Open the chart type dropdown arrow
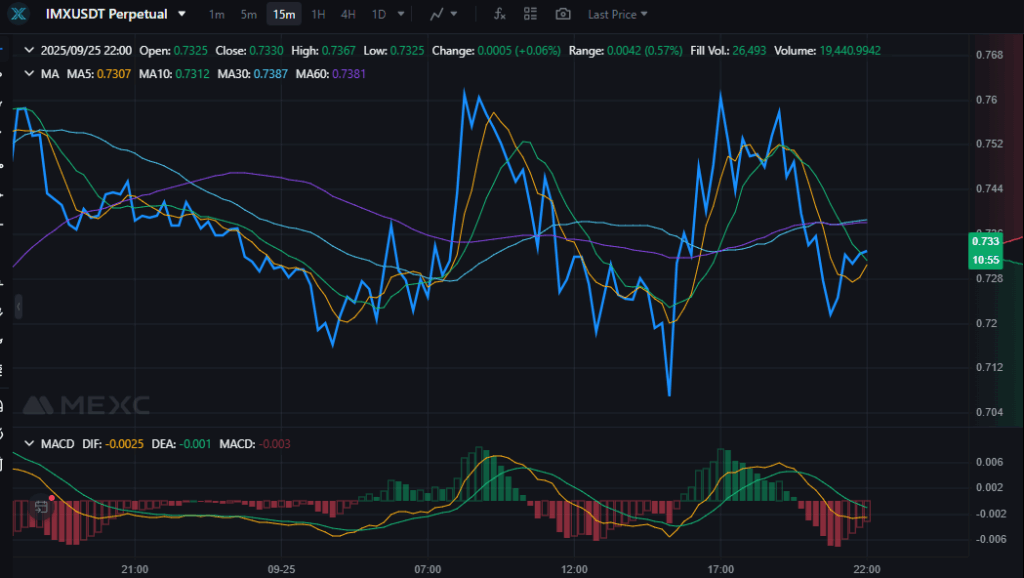Viewport: 1024px width, 578px height. pyautogui.click(x=455, y=14)
